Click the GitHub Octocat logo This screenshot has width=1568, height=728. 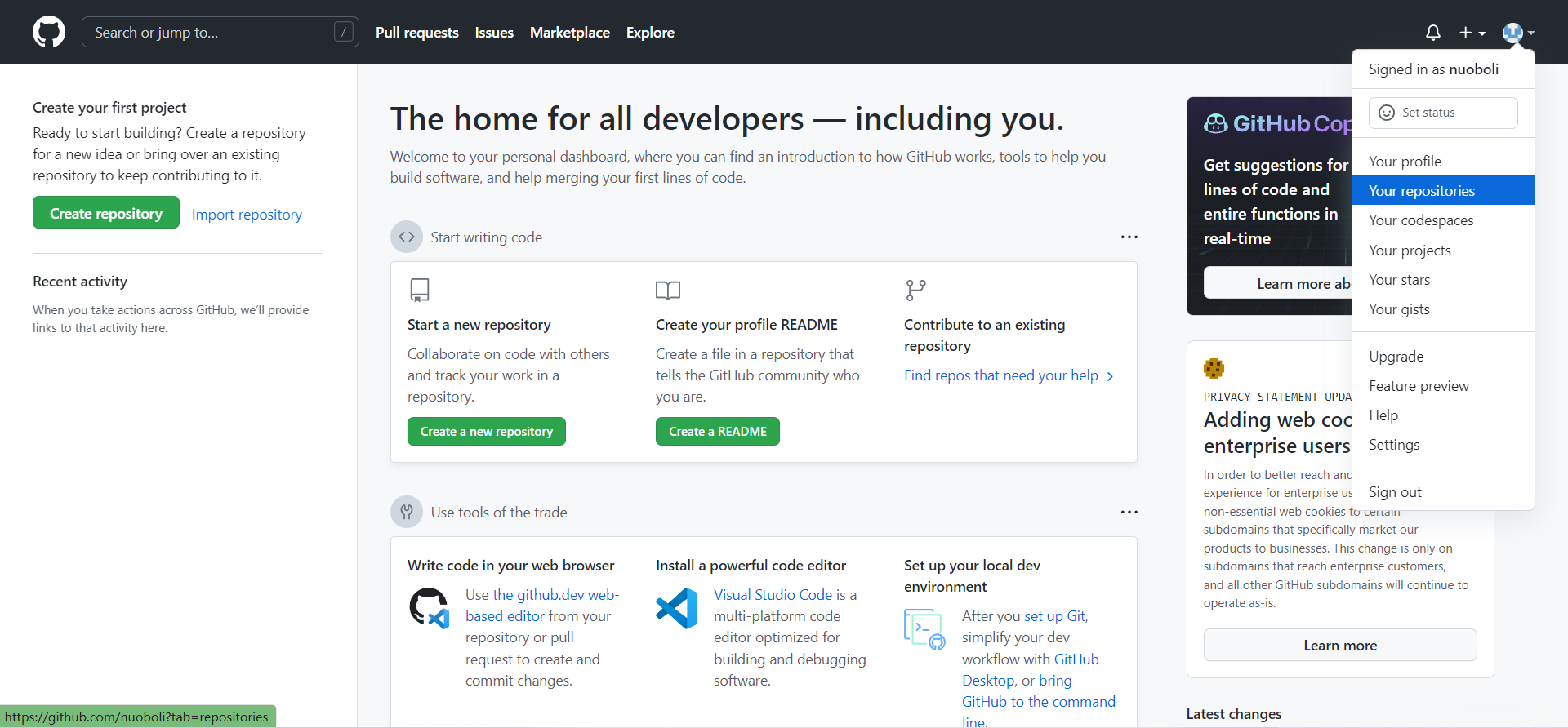(x=49, y=33)
